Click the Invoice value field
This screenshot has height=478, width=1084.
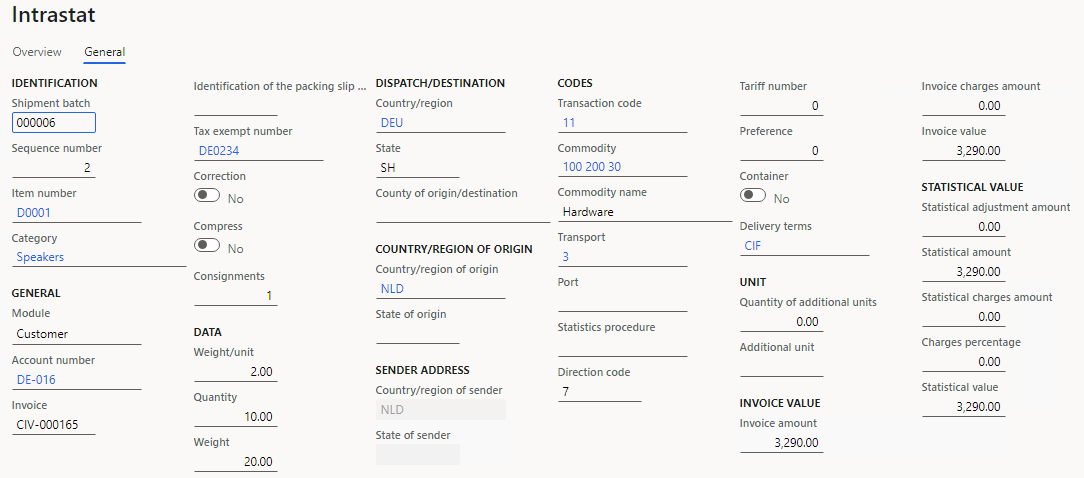(x=963, y=151)
